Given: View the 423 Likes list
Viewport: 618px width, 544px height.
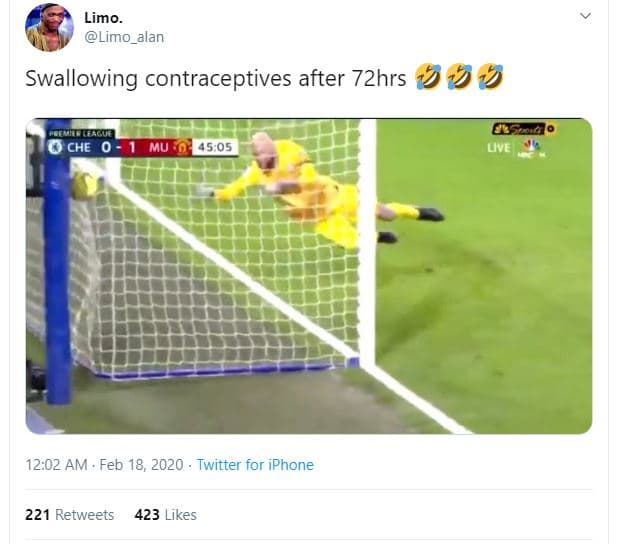Looking at the screenshot, I should tap(166, 515).
